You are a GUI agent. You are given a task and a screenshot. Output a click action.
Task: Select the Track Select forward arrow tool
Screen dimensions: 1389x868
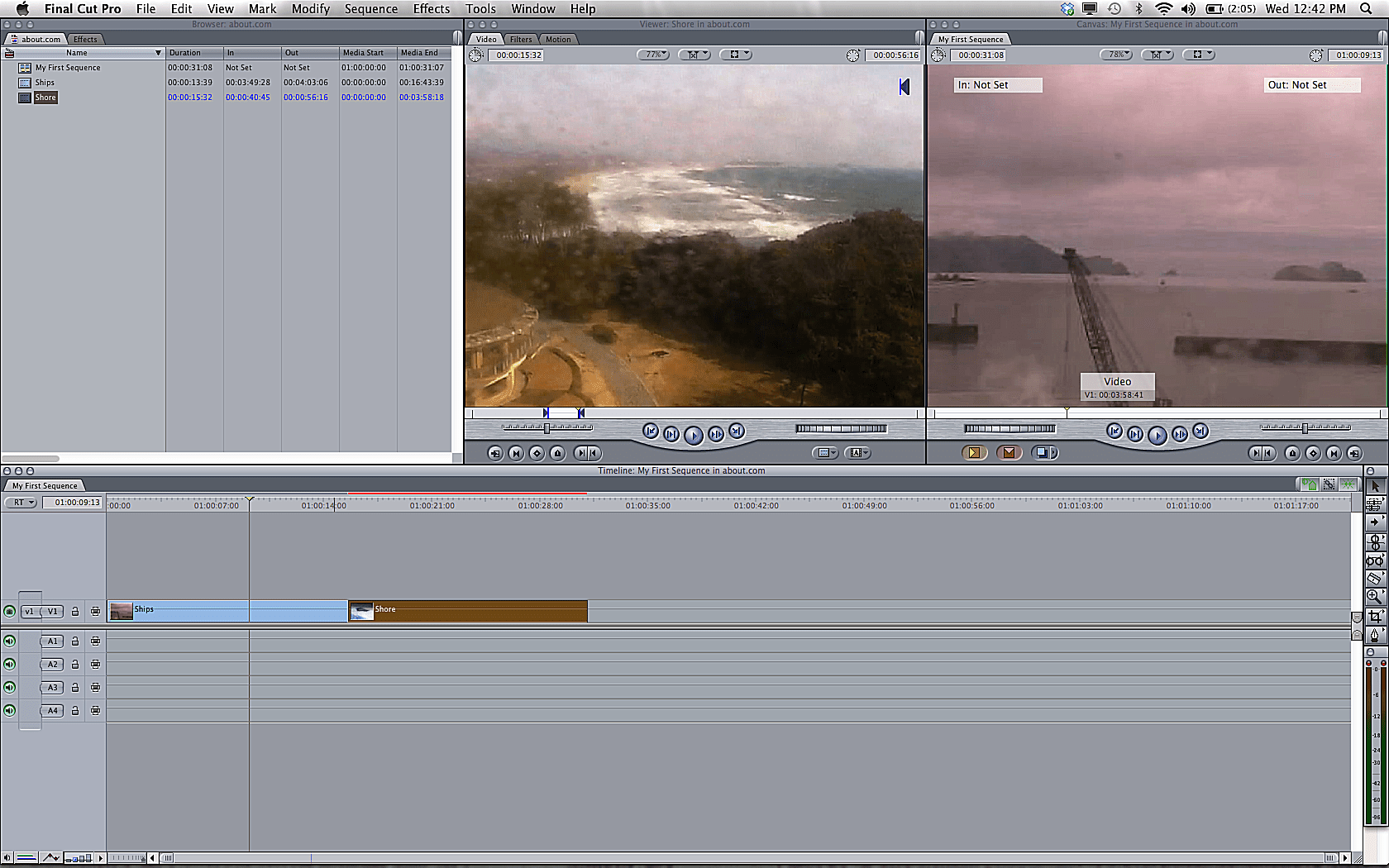(x=1375, y=522)
